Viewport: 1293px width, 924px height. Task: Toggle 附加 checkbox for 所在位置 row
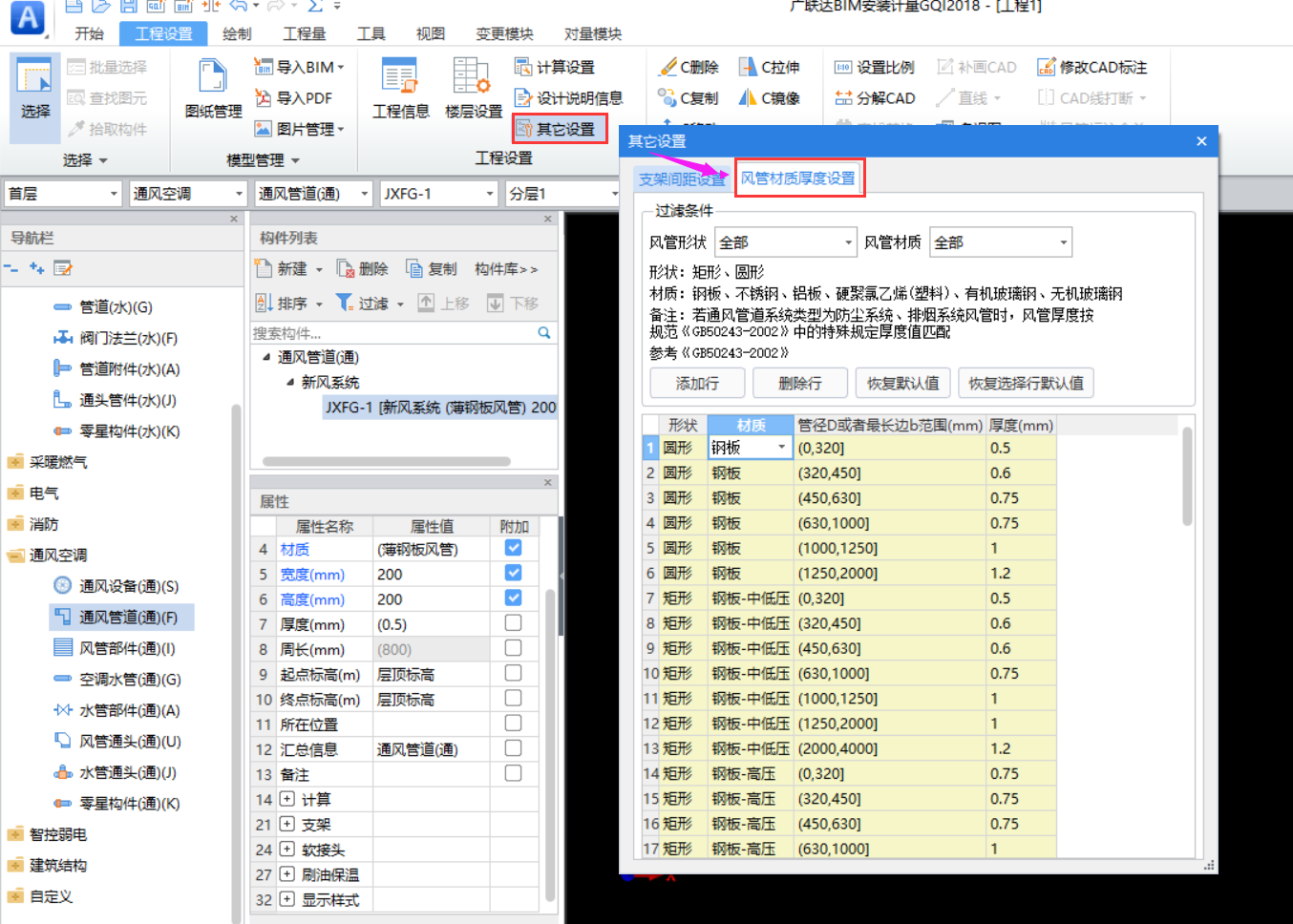(x=513, y=723)
